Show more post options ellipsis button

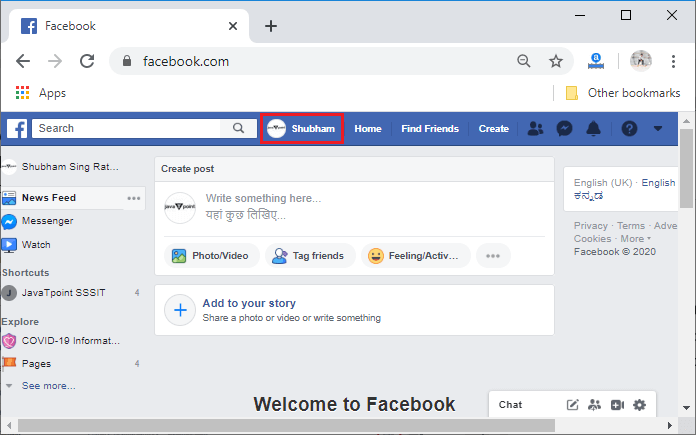(493, 256)
